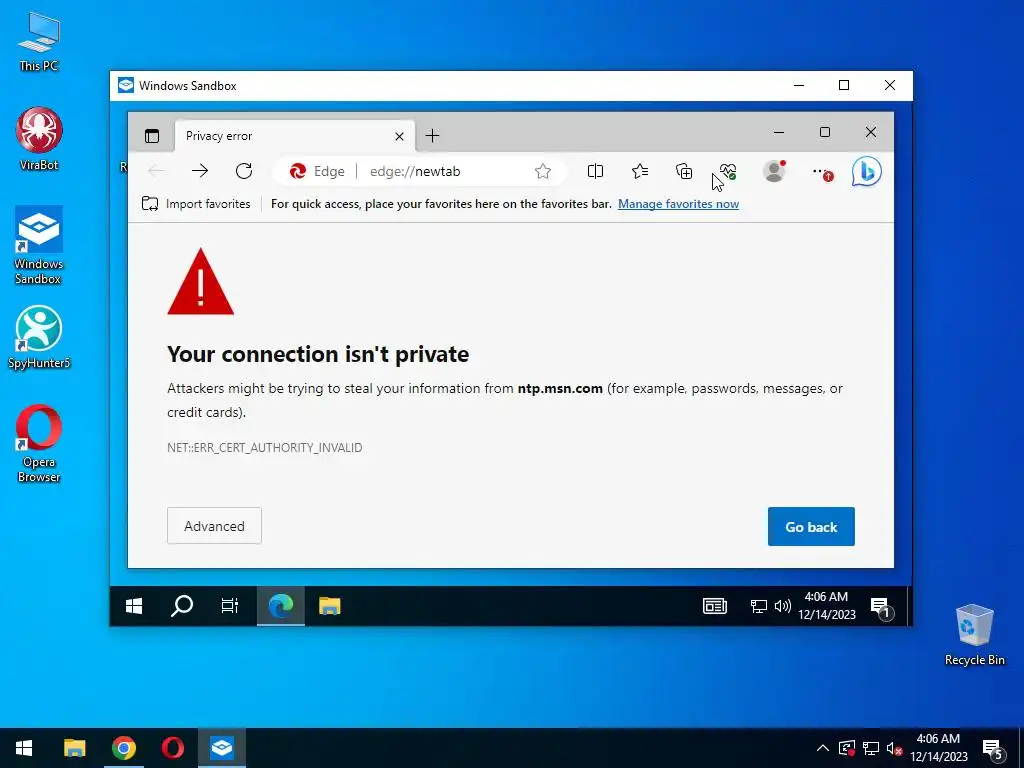Click the greyed-out back arrow in Edge

pos(156,171)
